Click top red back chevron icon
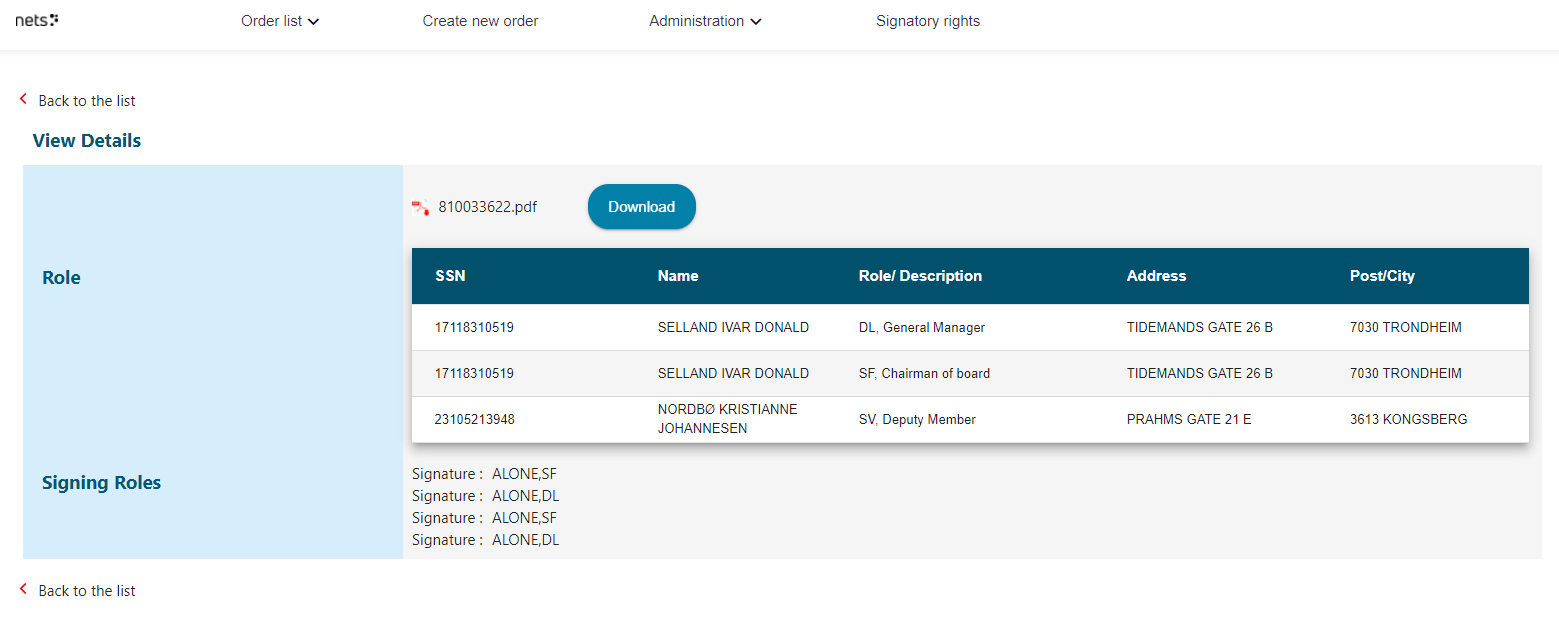Screen dimensions: 1559x629 pos(24,99)
